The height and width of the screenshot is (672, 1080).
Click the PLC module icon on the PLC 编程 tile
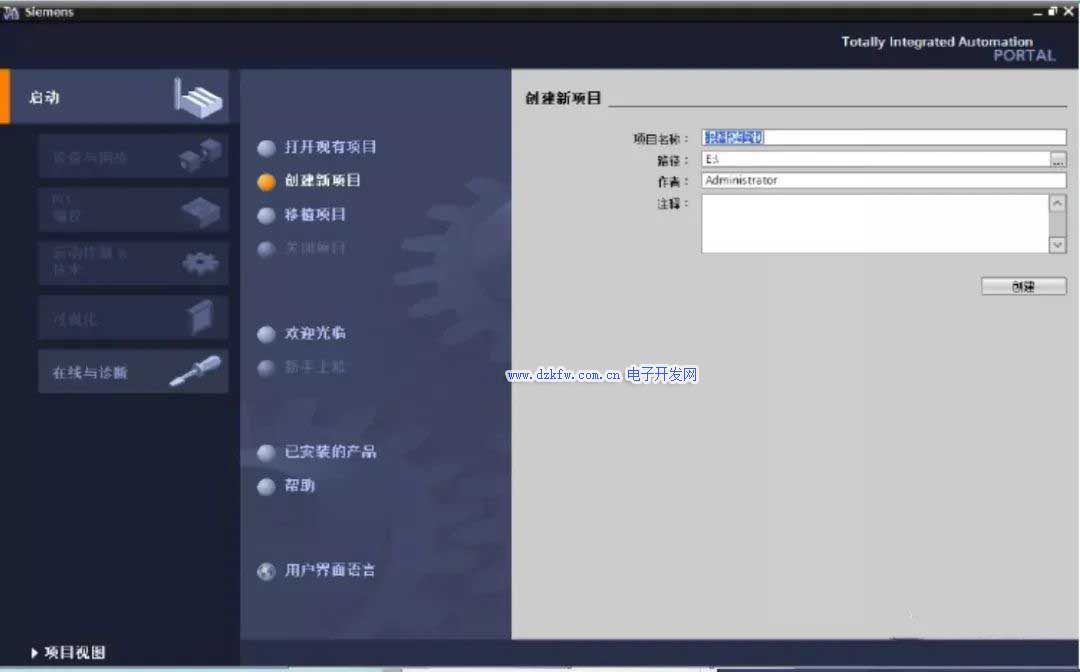point(201,211)
